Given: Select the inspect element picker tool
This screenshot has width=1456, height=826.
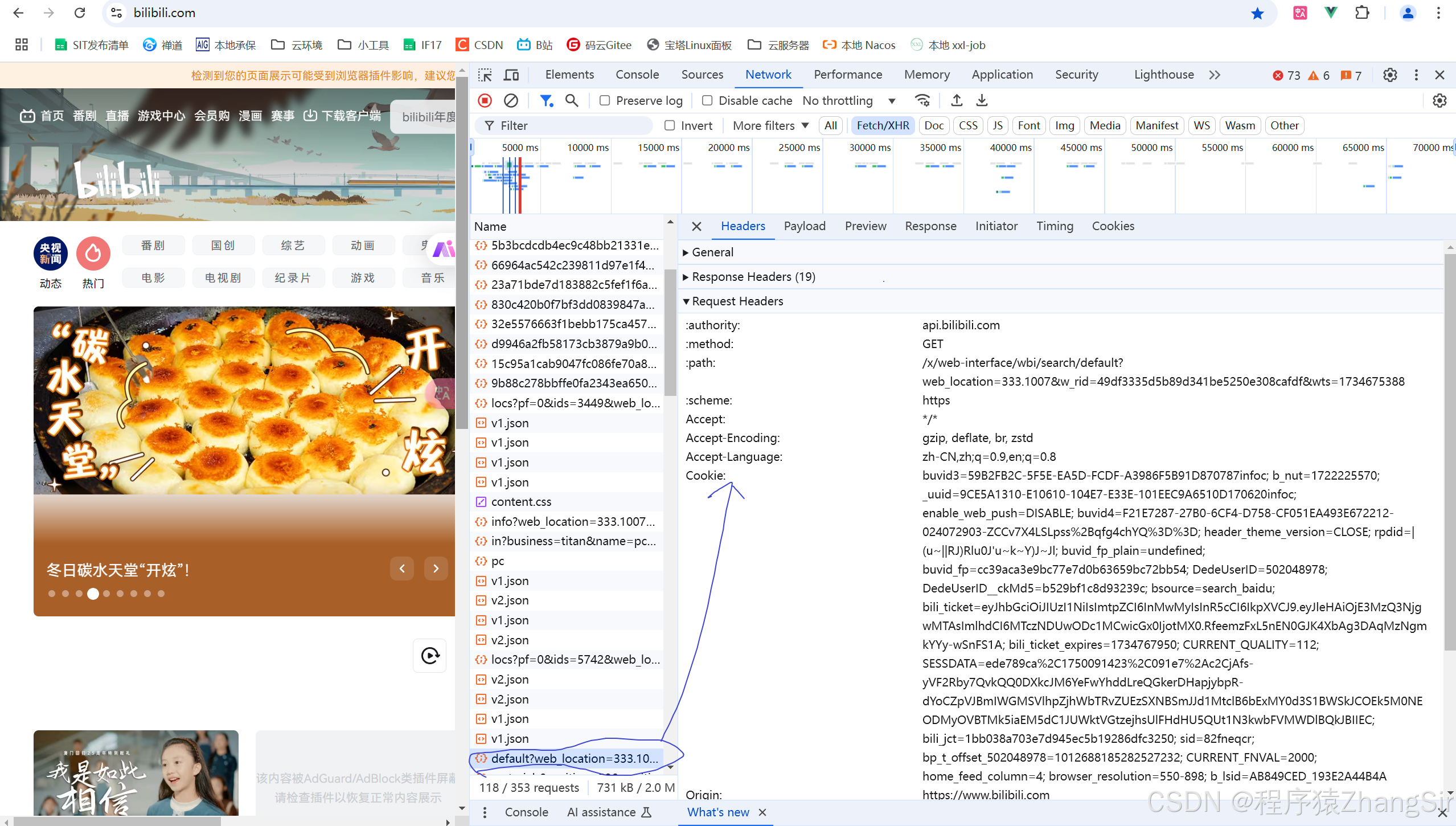Looking at the screenshot, I should [x=485, y=75].
